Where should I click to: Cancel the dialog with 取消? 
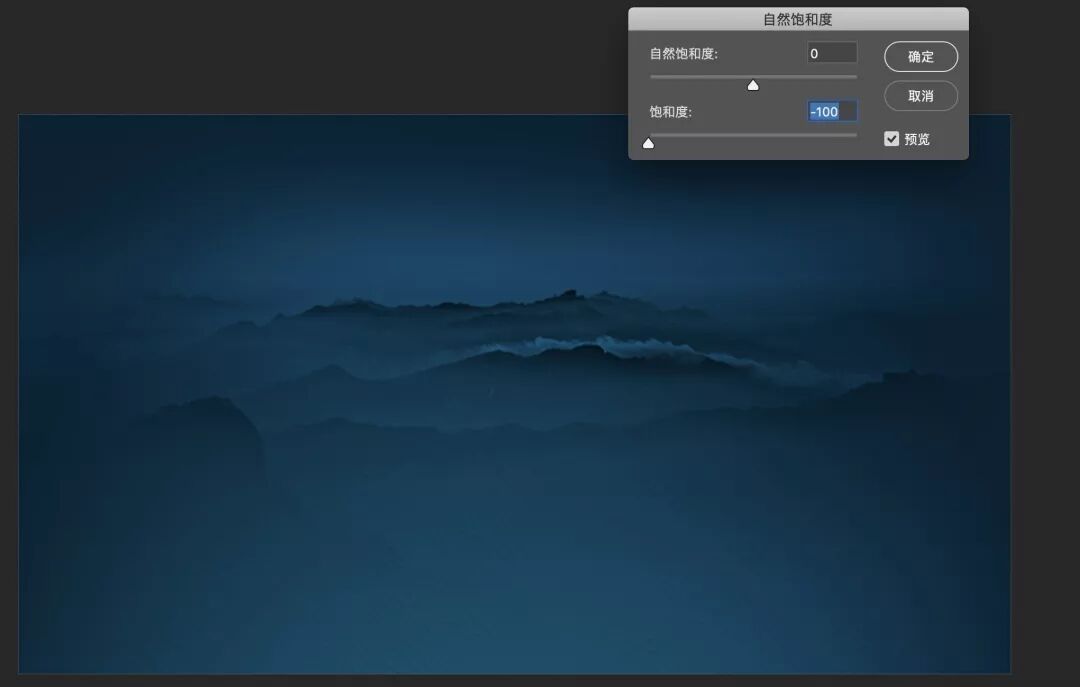click(x=921, y=96)
